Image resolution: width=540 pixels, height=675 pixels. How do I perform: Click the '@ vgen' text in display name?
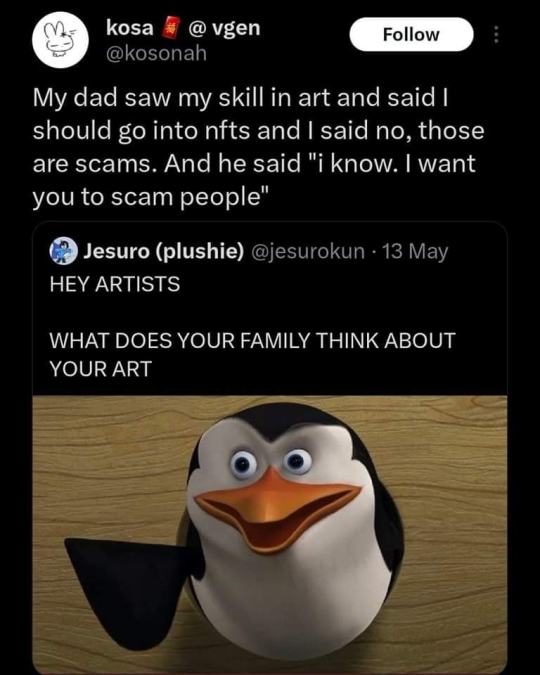224,28
